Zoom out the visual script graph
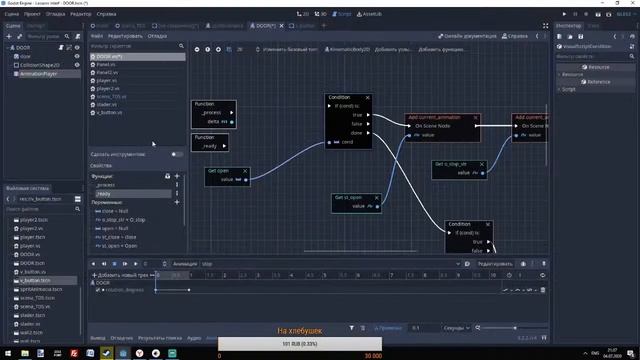Screen dimensions: 640x360 tap(197, 49)
